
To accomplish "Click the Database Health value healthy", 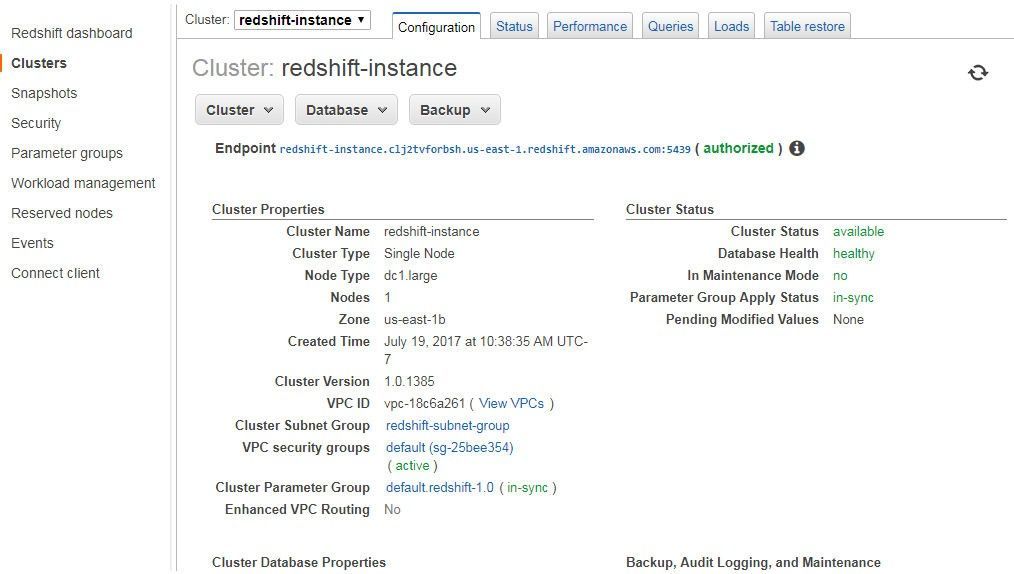I will coord(854,253).
